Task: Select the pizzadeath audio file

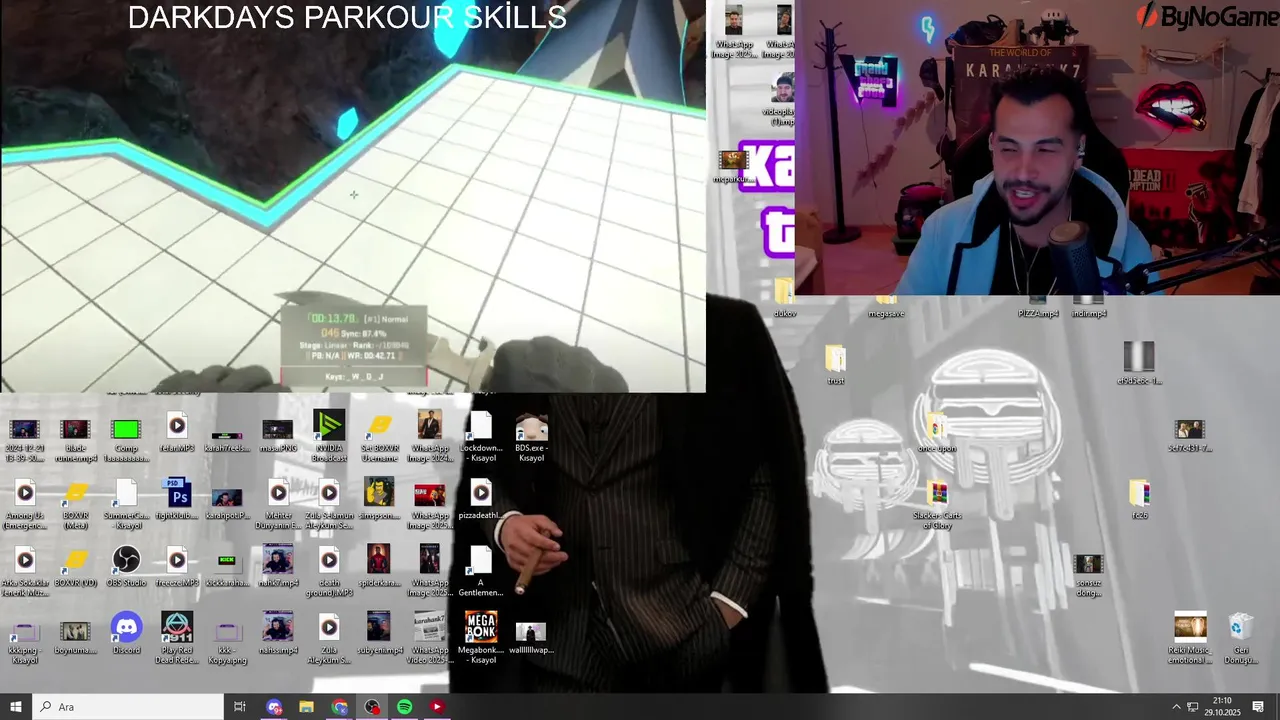Action: pyautogui.click(x=481, y=493)
